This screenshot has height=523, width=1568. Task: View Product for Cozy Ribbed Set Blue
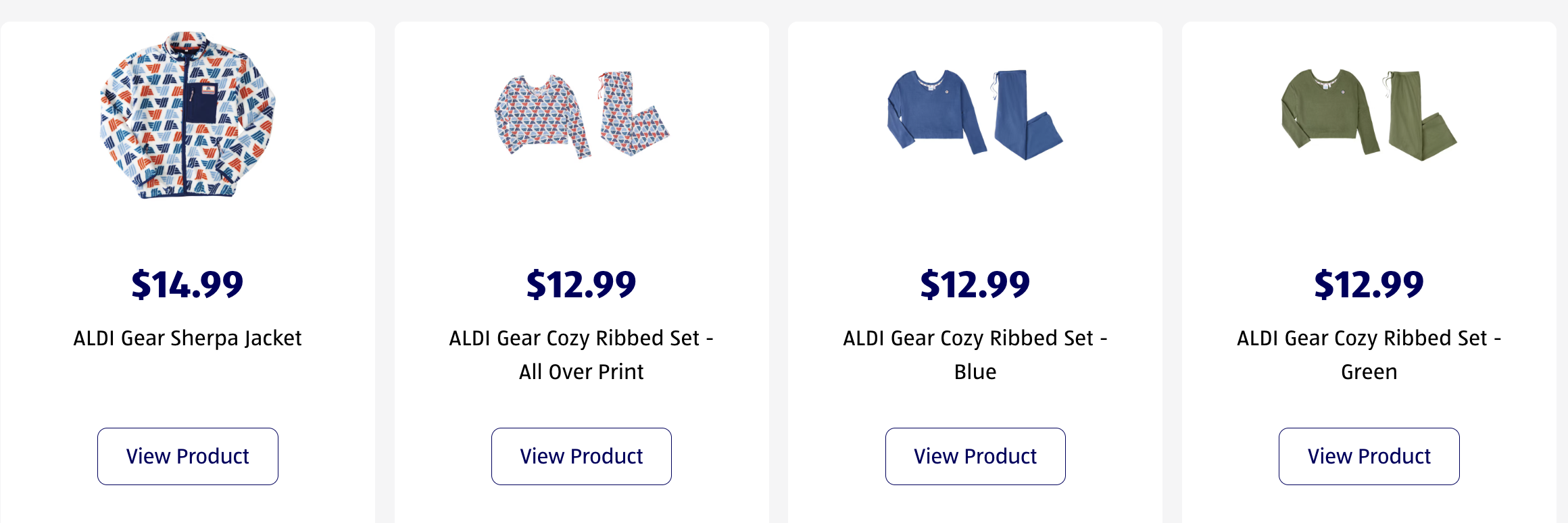[975, 456]
